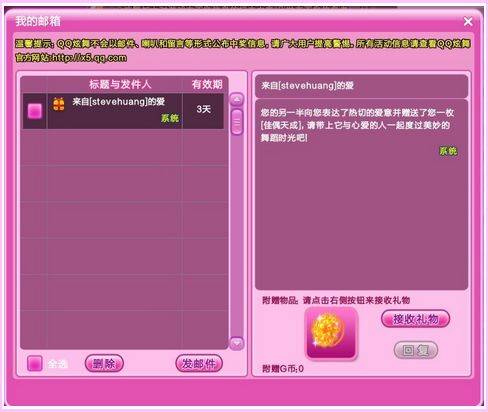Click the 标题与发件人 column header
Screen dimensions: 488x412
[120, 84]
